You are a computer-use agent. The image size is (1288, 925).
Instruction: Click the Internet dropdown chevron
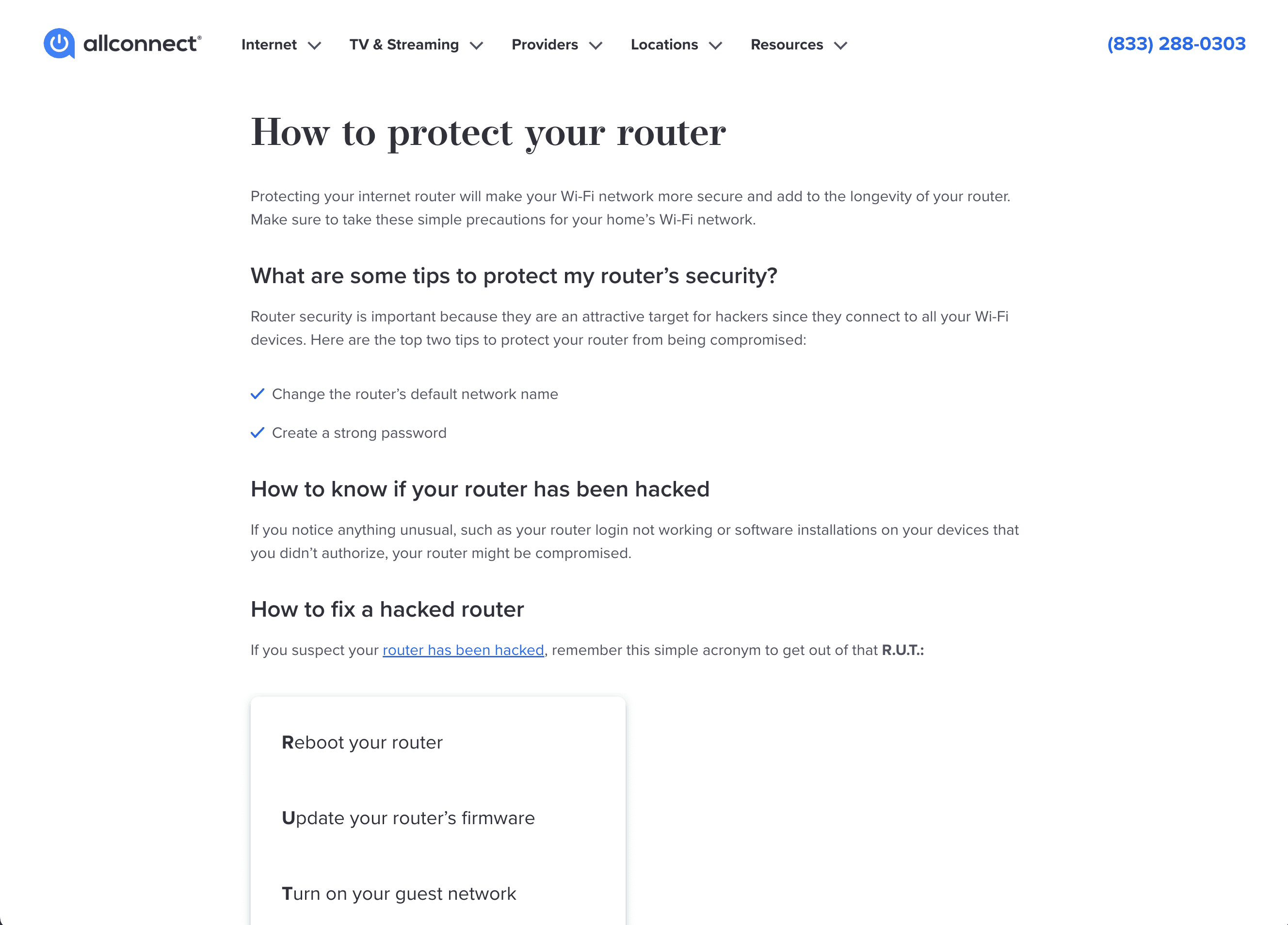(x=314, y=46)
